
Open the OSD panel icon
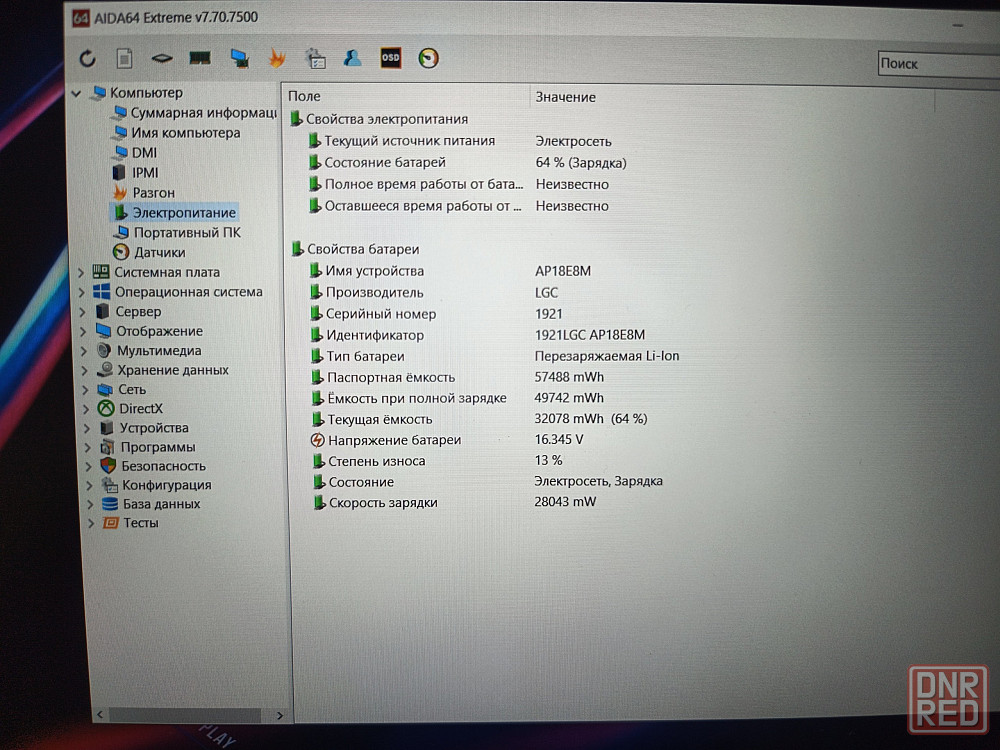coord(390,58)
